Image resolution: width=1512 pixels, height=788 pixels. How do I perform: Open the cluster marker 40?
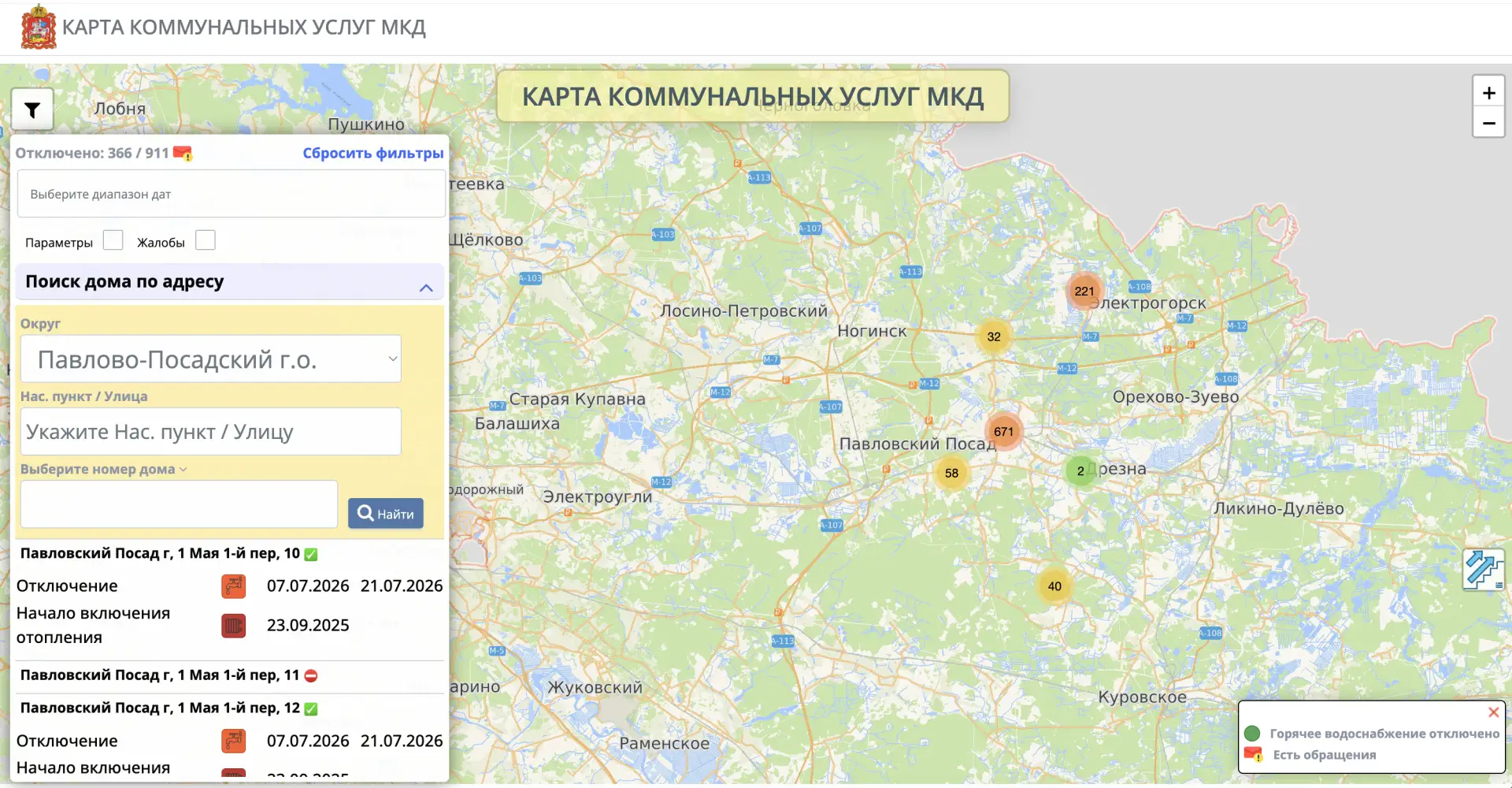1054,586
